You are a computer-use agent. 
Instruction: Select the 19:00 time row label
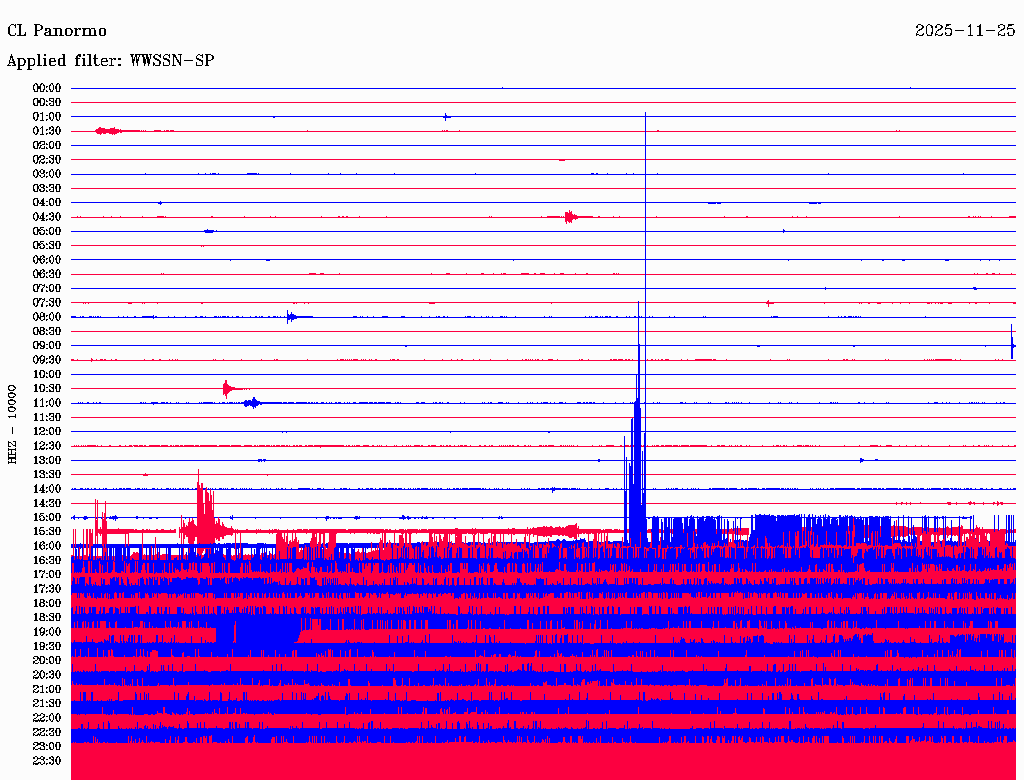click(47, 632)
